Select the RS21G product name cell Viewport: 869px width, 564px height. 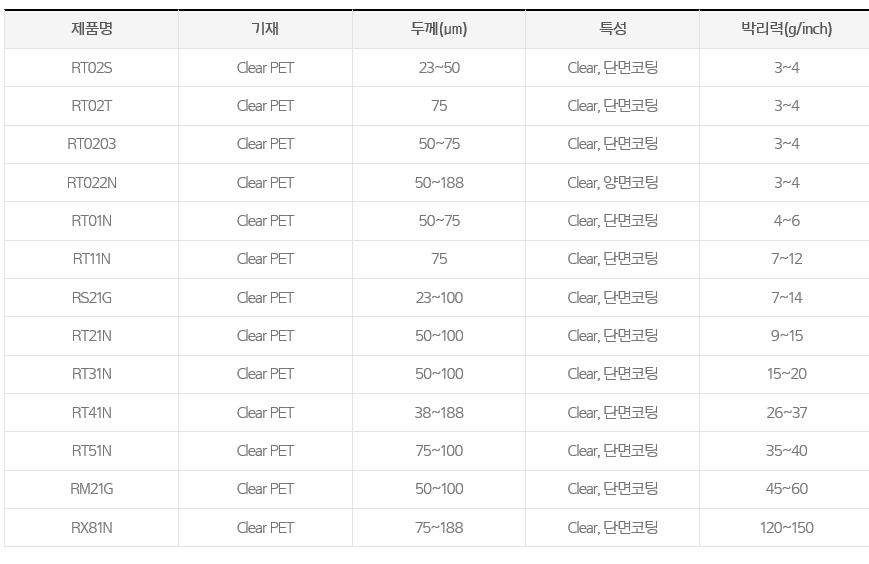click(91, 298)
